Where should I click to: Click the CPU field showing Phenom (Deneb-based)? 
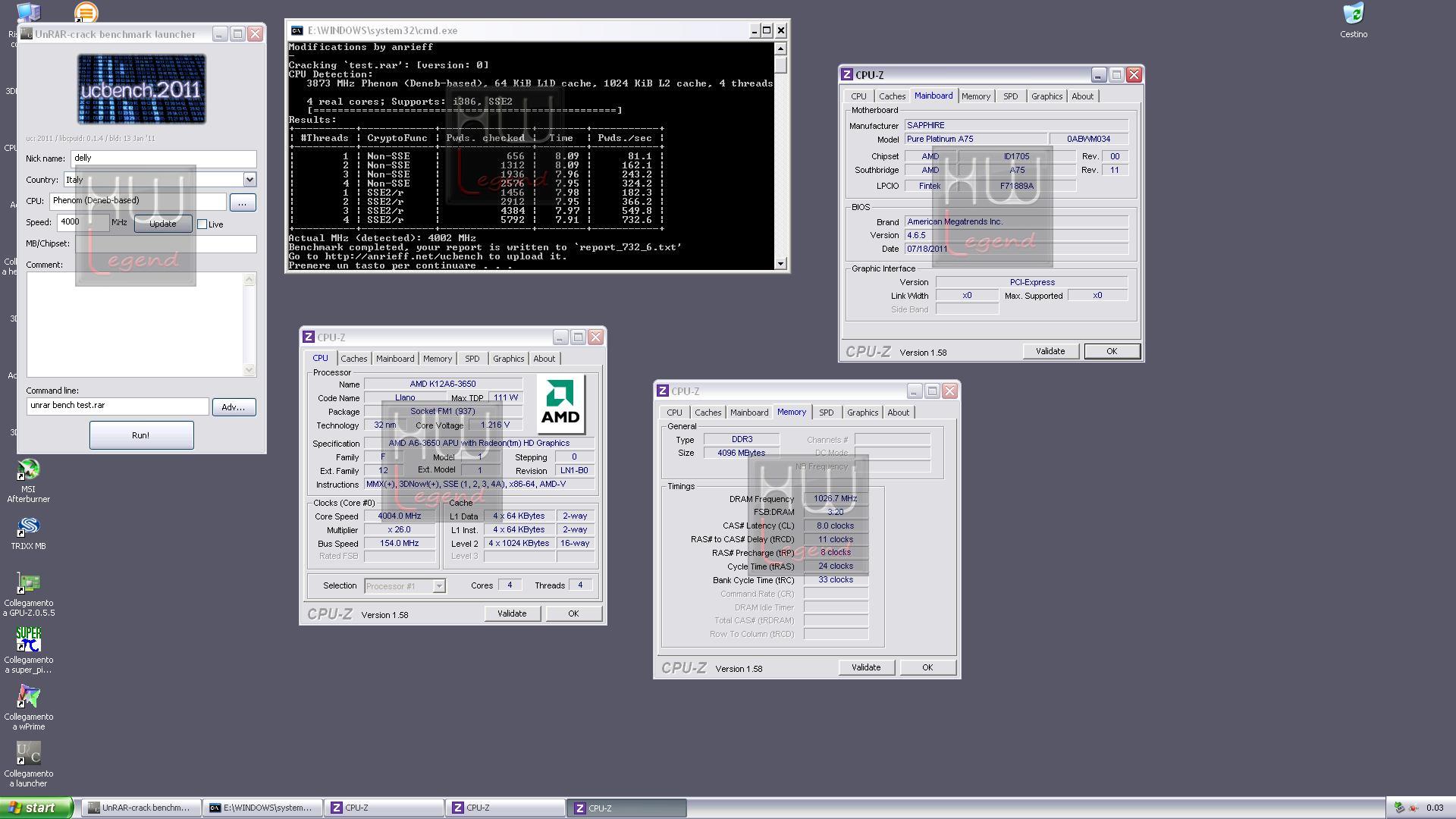click(137, 201)
